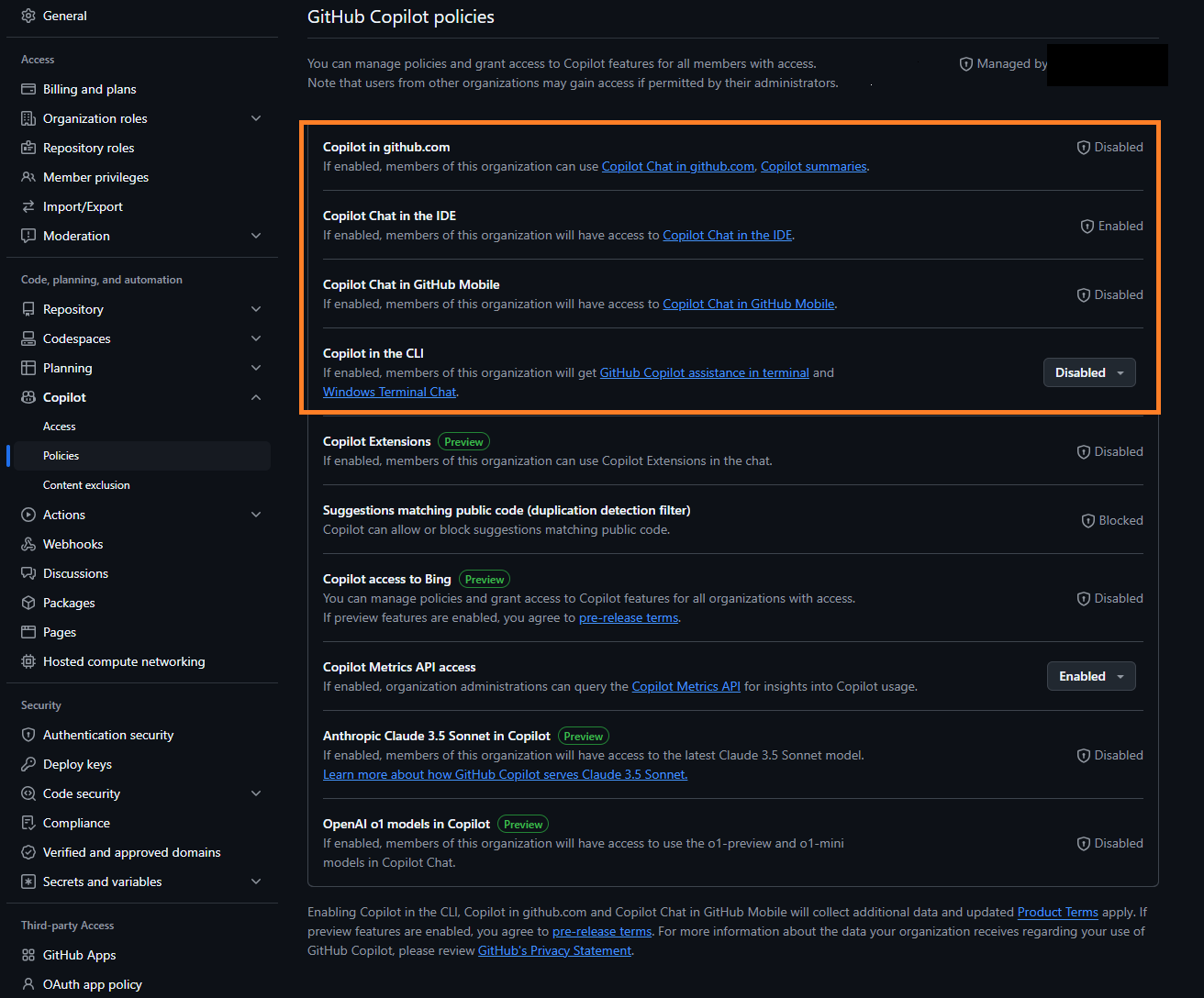
Task: Open Learn more about Claude 3.5 Sonnet link
Action: (x=506, y=774)
